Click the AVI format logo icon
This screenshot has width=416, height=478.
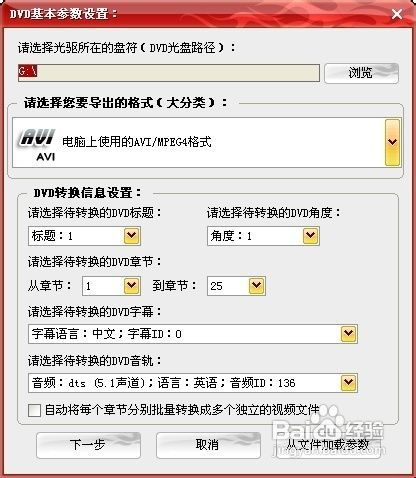(37, 144)
